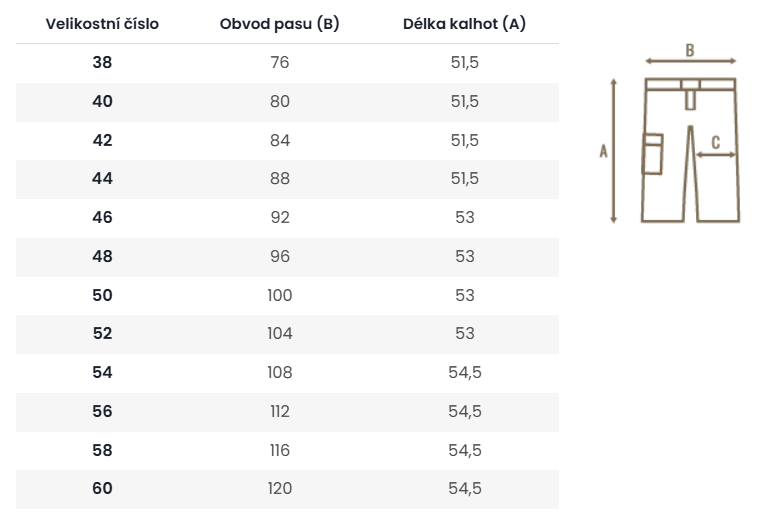782x527 pixels.
Task: Click the length value in the size 52 row
Action: click(x=465, y=334)
